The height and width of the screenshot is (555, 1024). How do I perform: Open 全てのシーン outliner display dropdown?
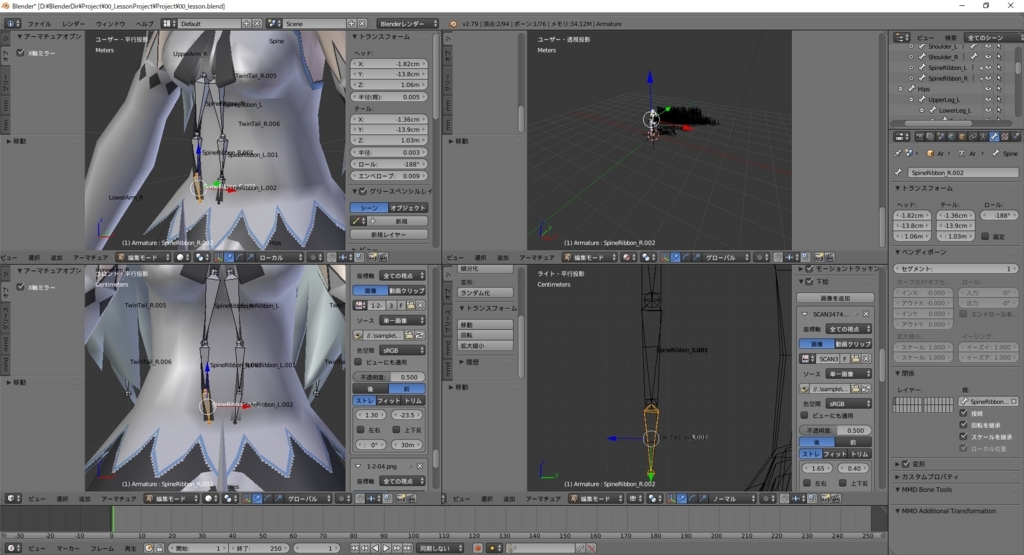tap(993, 37)
